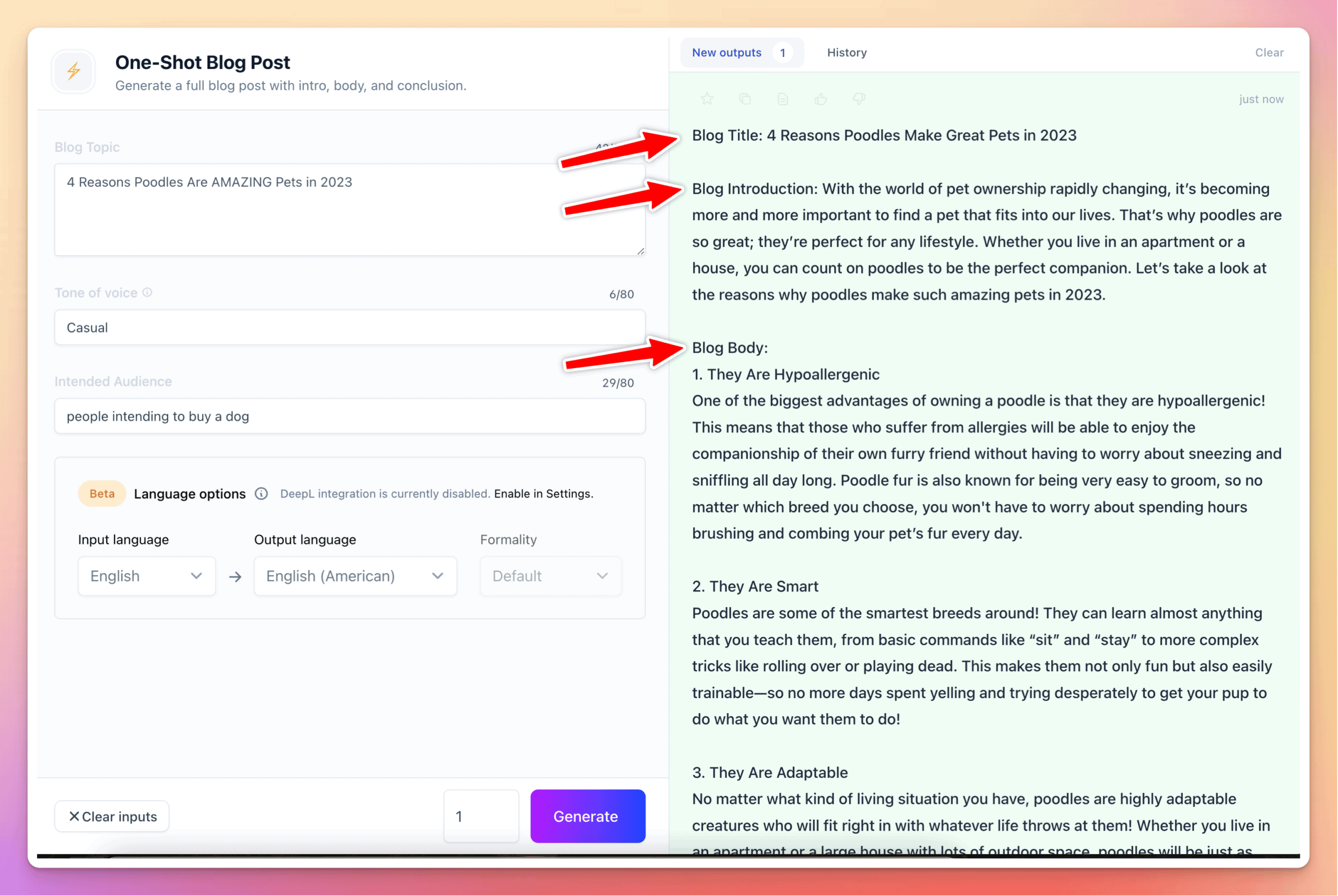Viewport: 1338px width, 896px height.
Task: Open the Output language English (American) dropdown
Action: (355, 576)
